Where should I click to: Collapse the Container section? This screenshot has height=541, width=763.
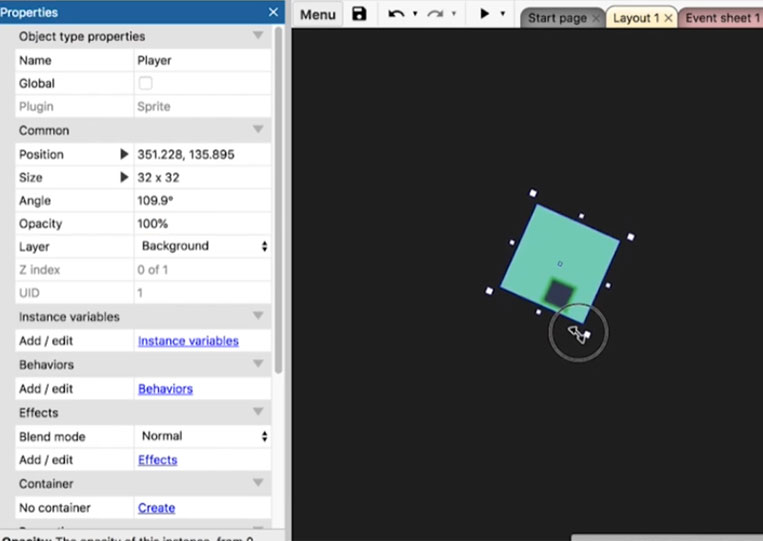point(258,483)
